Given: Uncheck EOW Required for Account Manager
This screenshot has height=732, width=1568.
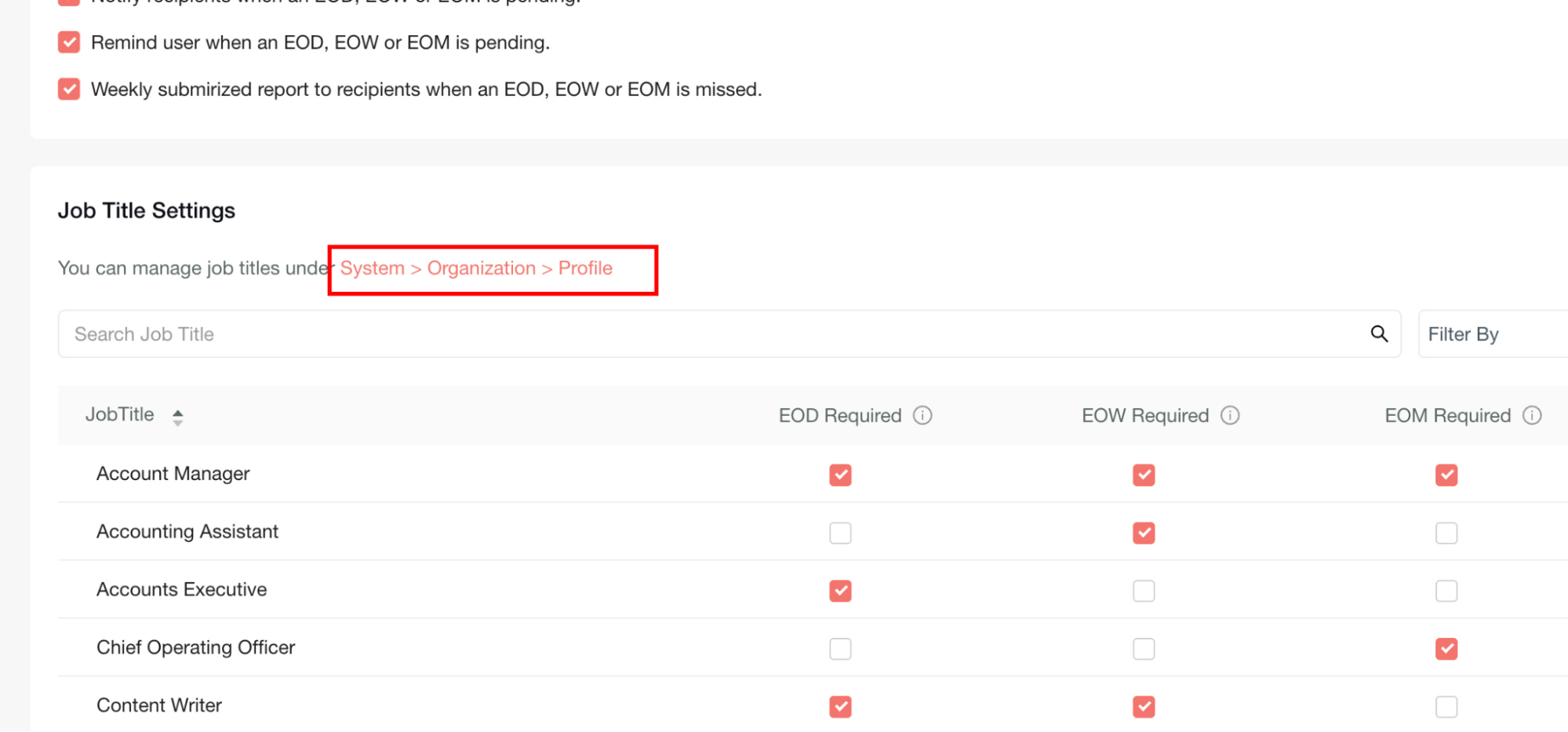Looking at the screenshot, I should pyautogui.click(x=1144, y=475).
